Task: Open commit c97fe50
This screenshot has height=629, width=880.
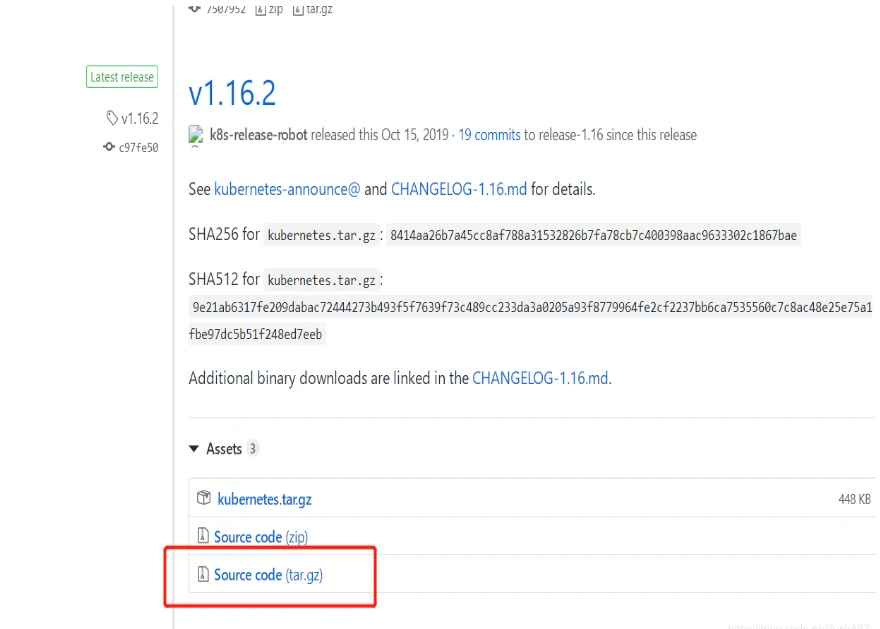Action: [x=138, y=148]
